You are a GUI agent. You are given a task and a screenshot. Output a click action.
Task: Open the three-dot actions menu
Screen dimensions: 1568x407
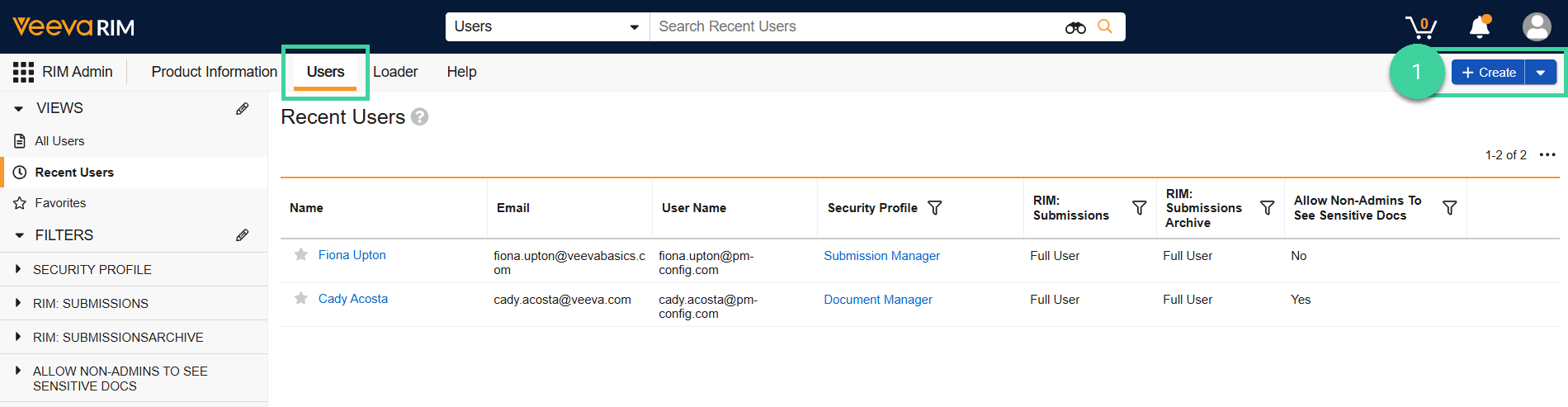coord(1547,154)
